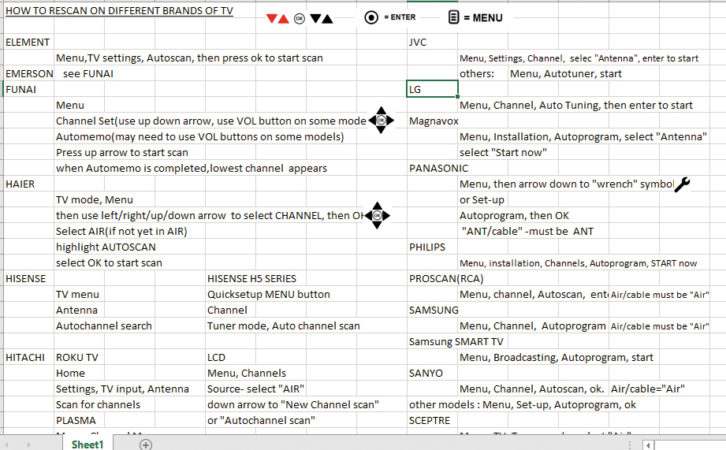The height and width of the screenshot is (450, 726).
Task: Select the 'highlight AUTOSCAN' cell
Action: pyautogui.click(x=106, y=247)
